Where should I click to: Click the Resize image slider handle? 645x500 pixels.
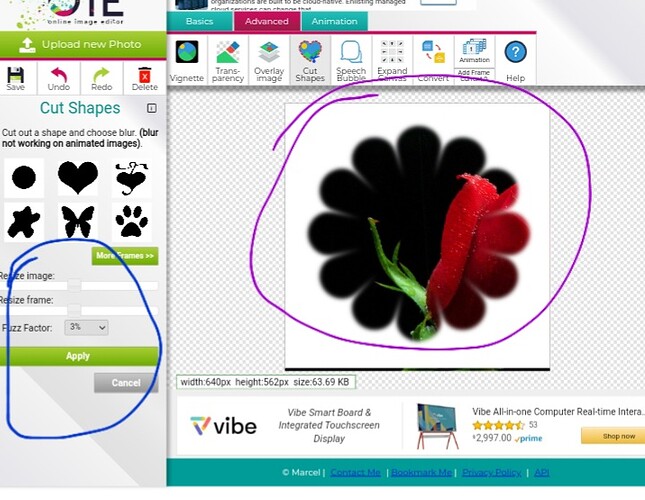pyautogui.click(x=74, y=286)
